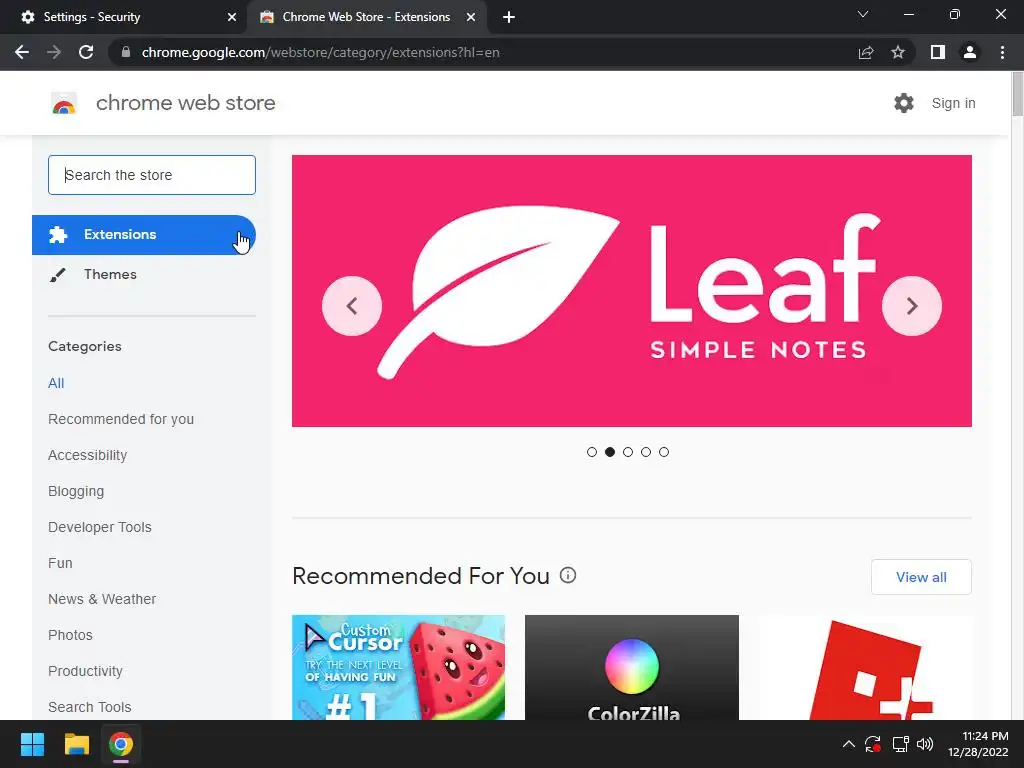Open a new browser tab
The width and height of the screenshot is (1024, 768).
pyautogui.click(x=509, y=17)
